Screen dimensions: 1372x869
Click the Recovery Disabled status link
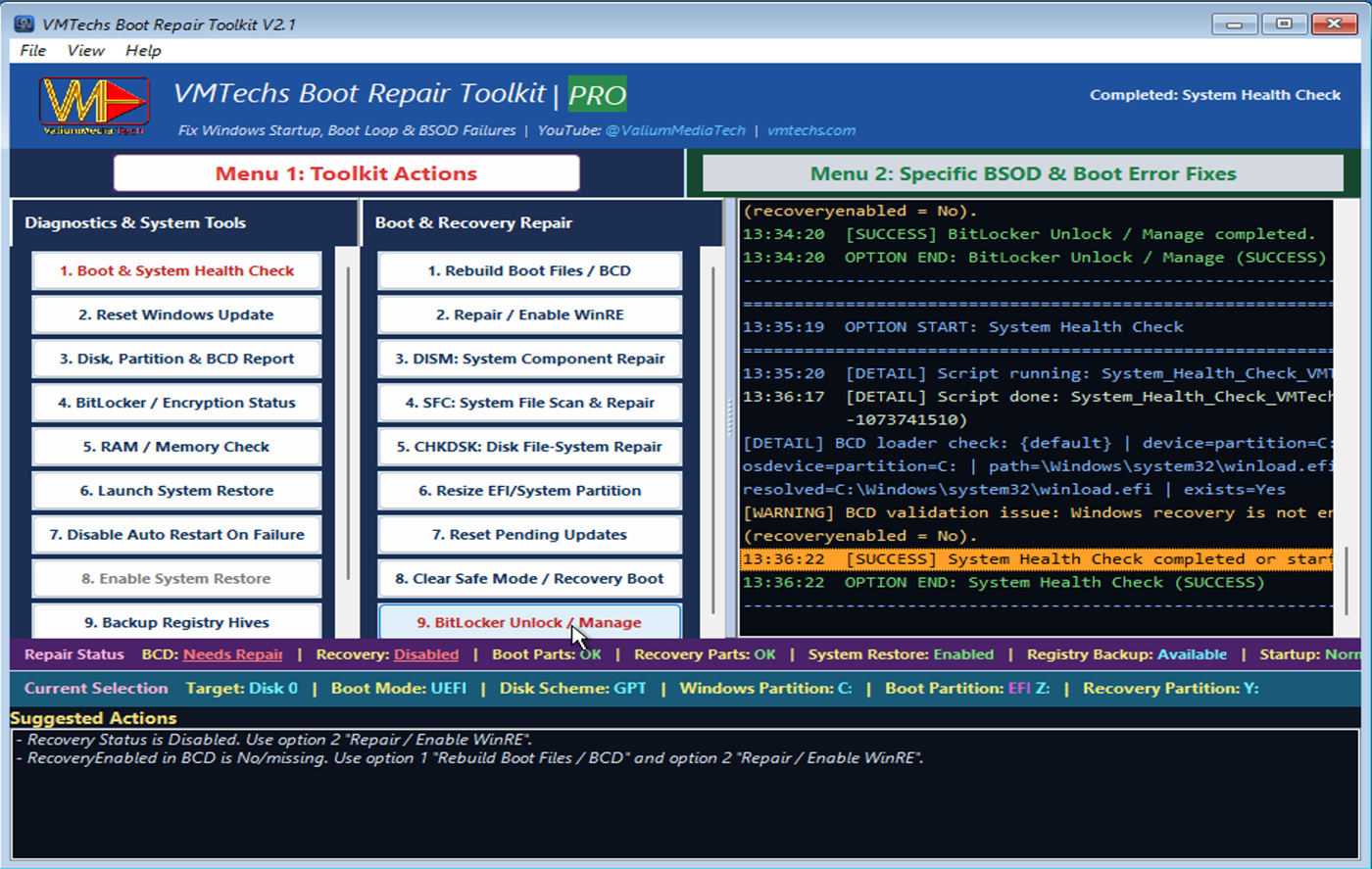[x=425, y=654]
